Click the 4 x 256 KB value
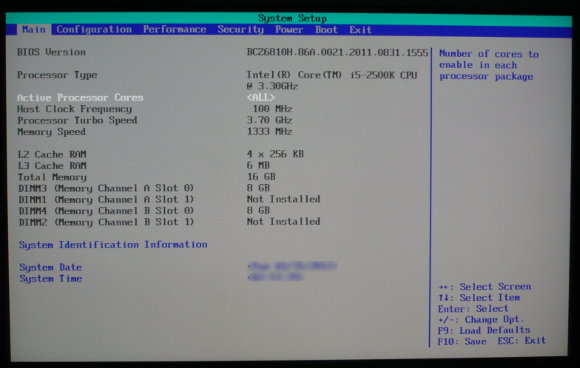The image size is (580, 368). click(x=276, y=154)
